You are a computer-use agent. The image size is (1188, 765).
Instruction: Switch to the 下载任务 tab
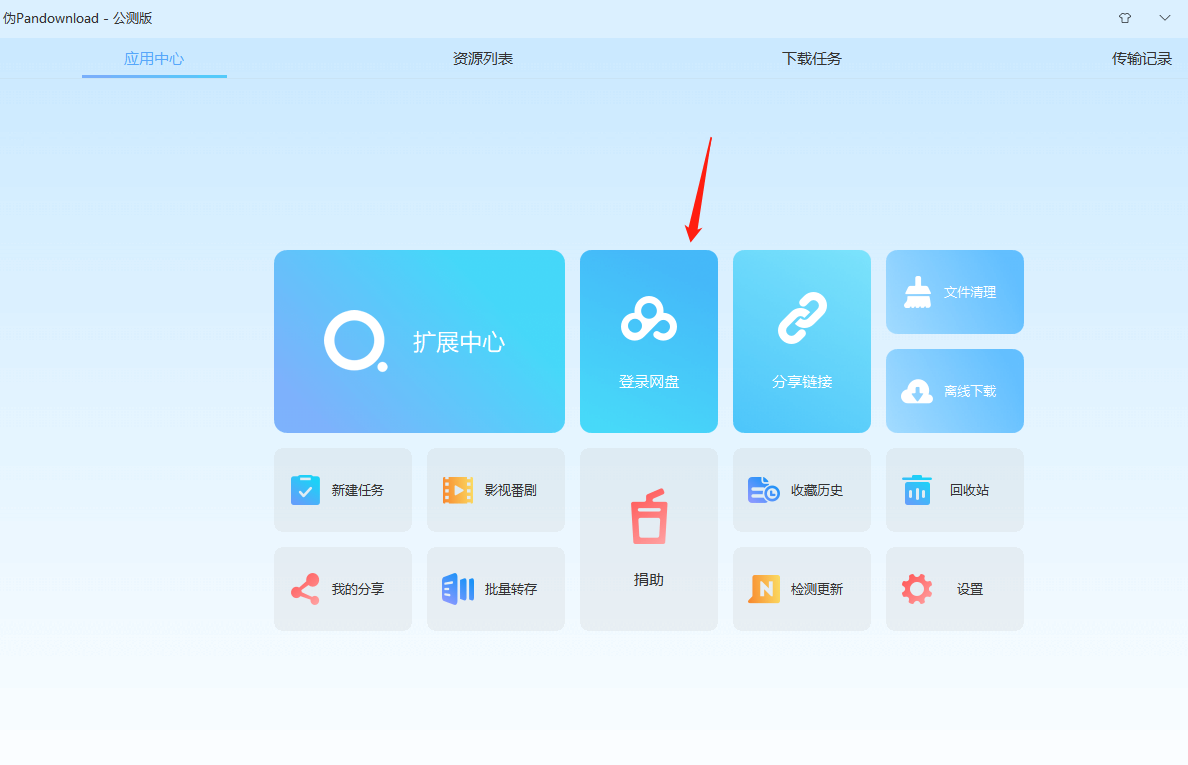click(812, 58)
